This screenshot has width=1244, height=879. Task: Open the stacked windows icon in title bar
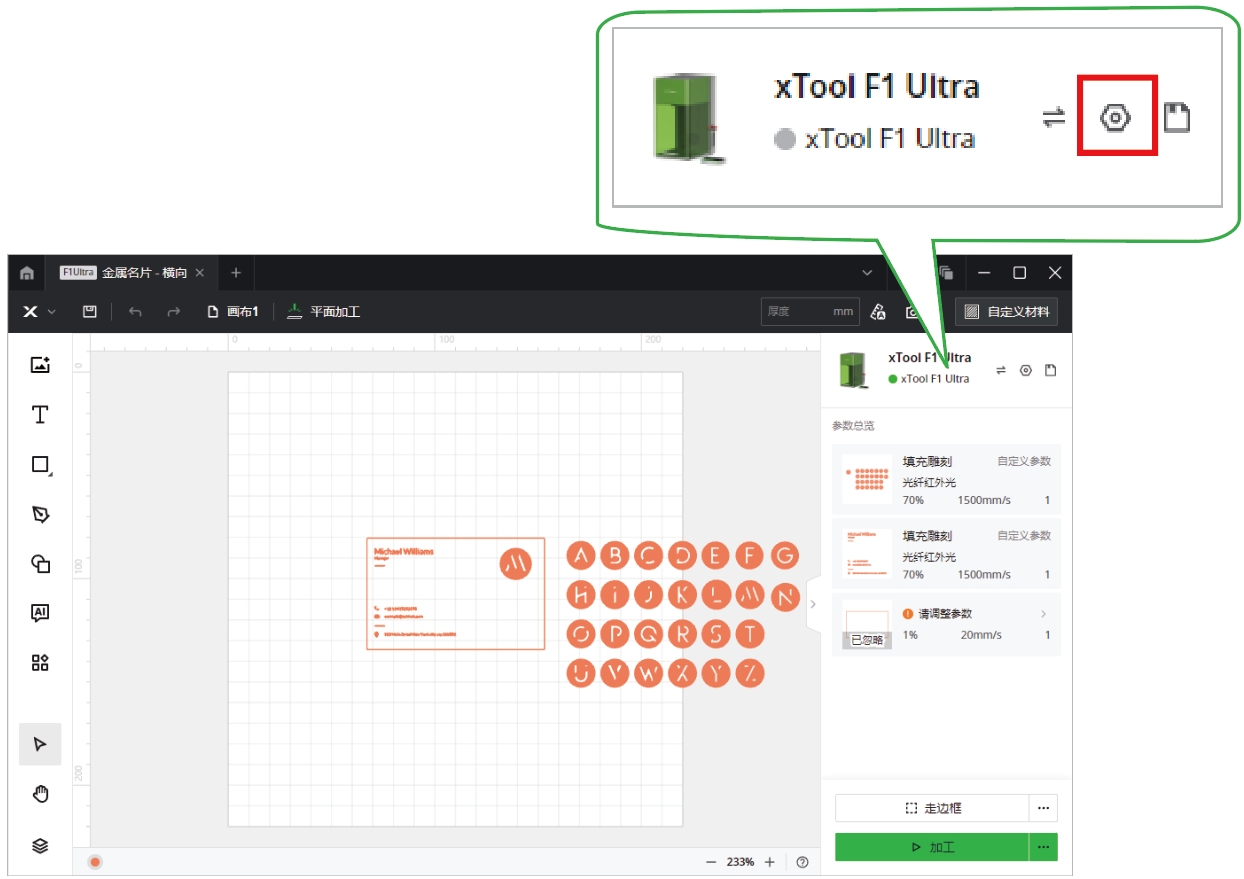pyautogui.click(x=946, y=273)
